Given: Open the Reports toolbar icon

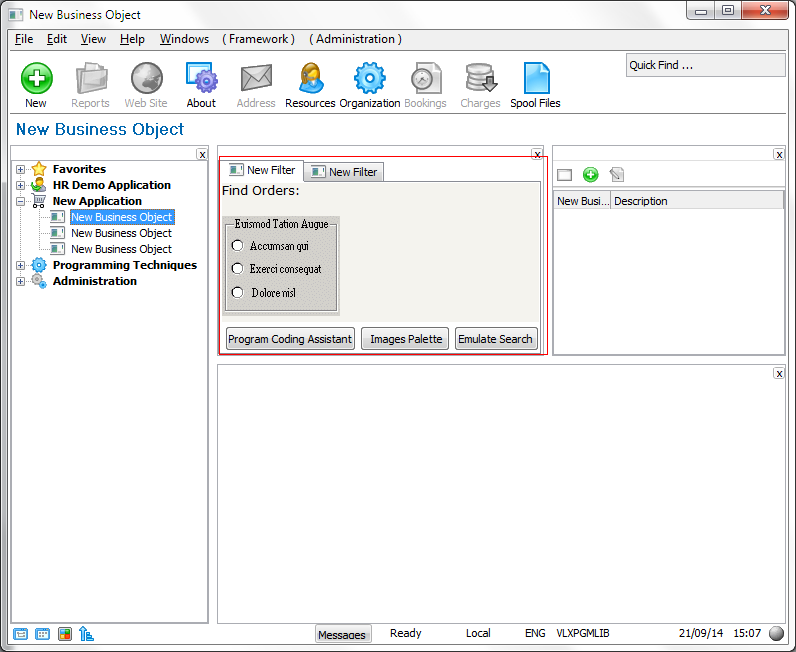Looking at the screenshot, I should pyautogui.click(x=91, y=78).
